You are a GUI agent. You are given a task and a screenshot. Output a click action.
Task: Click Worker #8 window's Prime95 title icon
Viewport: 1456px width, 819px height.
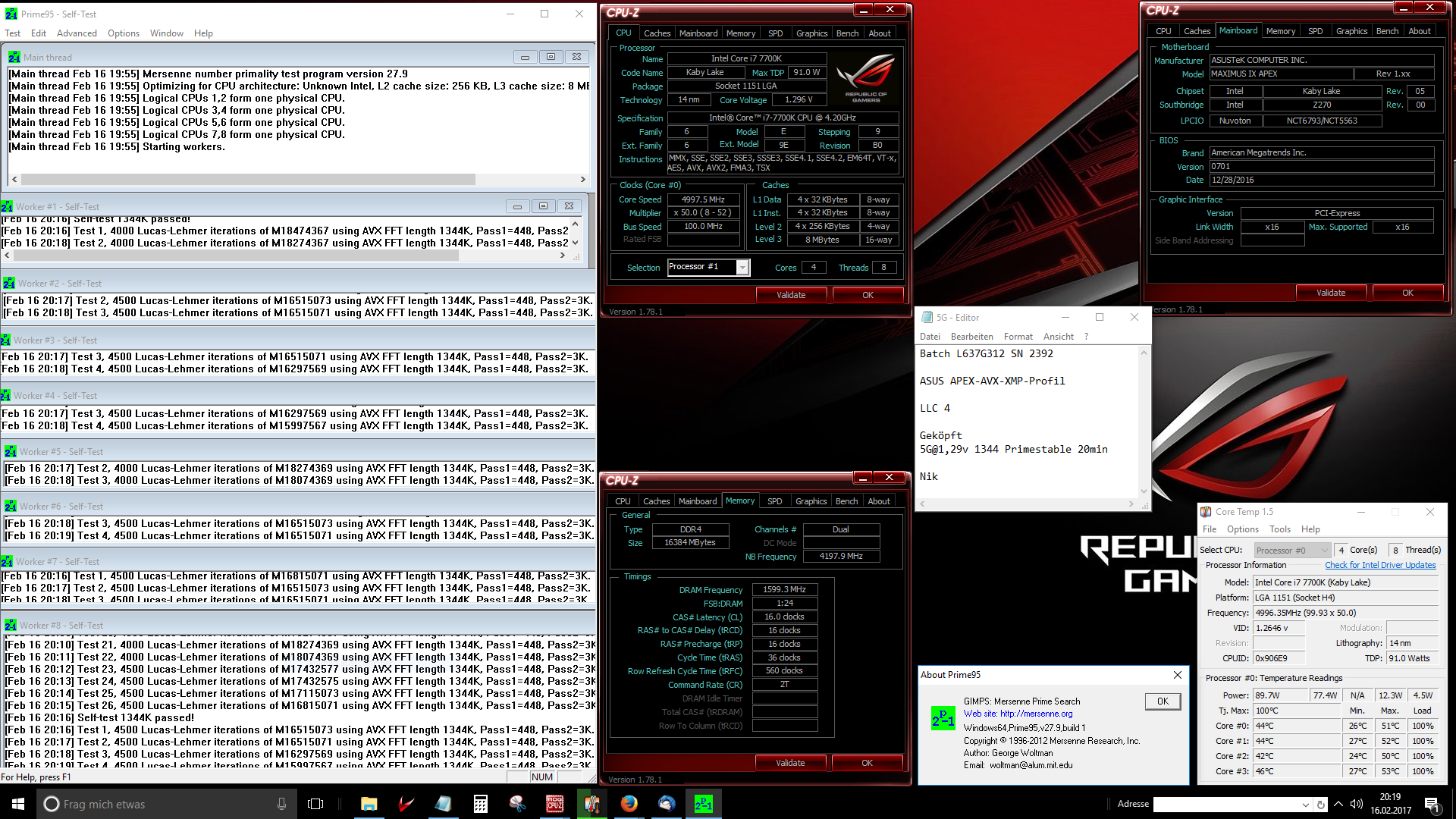[x=11, y=626]
